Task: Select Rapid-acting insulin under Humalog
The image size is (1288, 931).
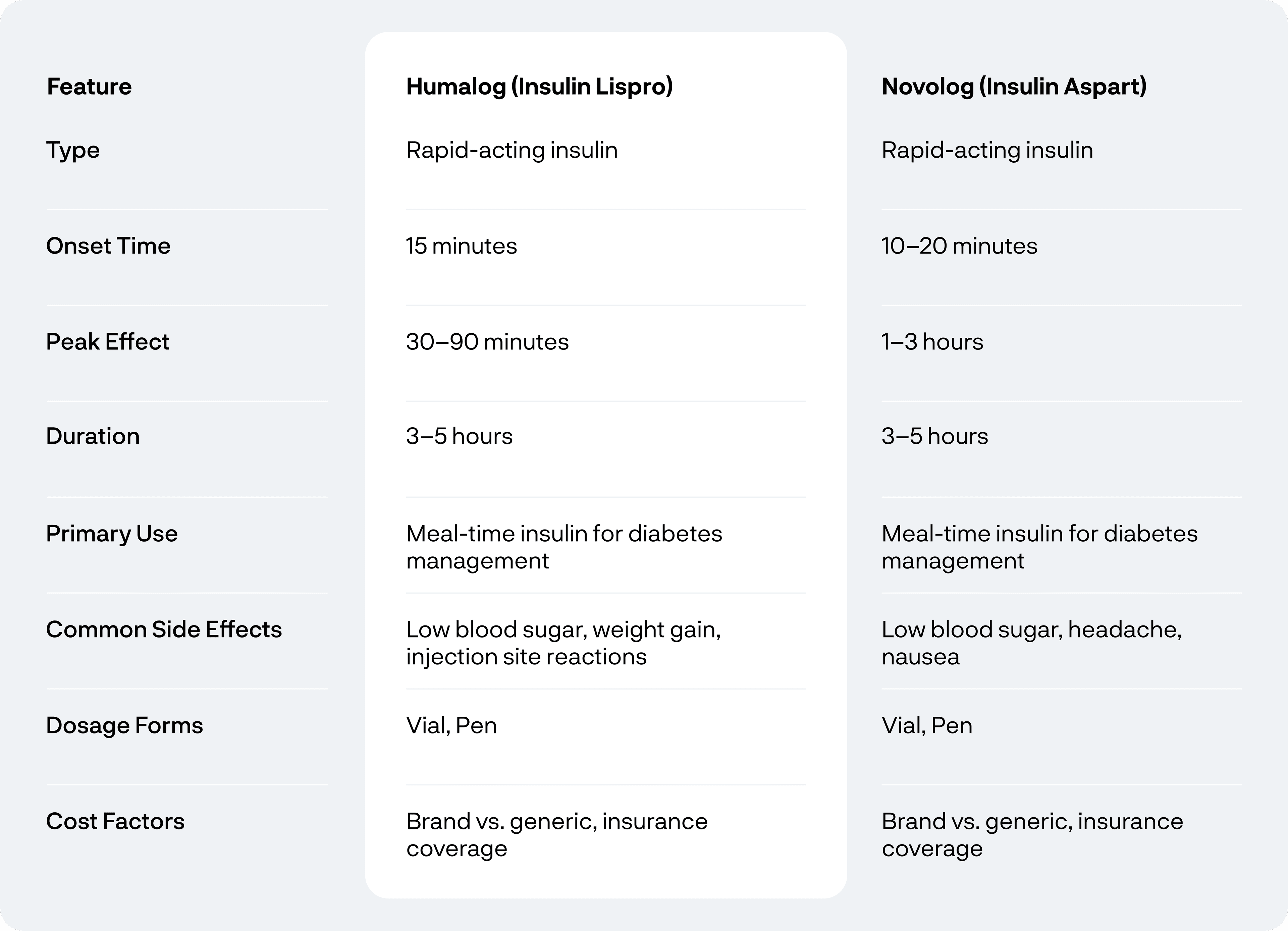Action: click(x=512, y=151)
